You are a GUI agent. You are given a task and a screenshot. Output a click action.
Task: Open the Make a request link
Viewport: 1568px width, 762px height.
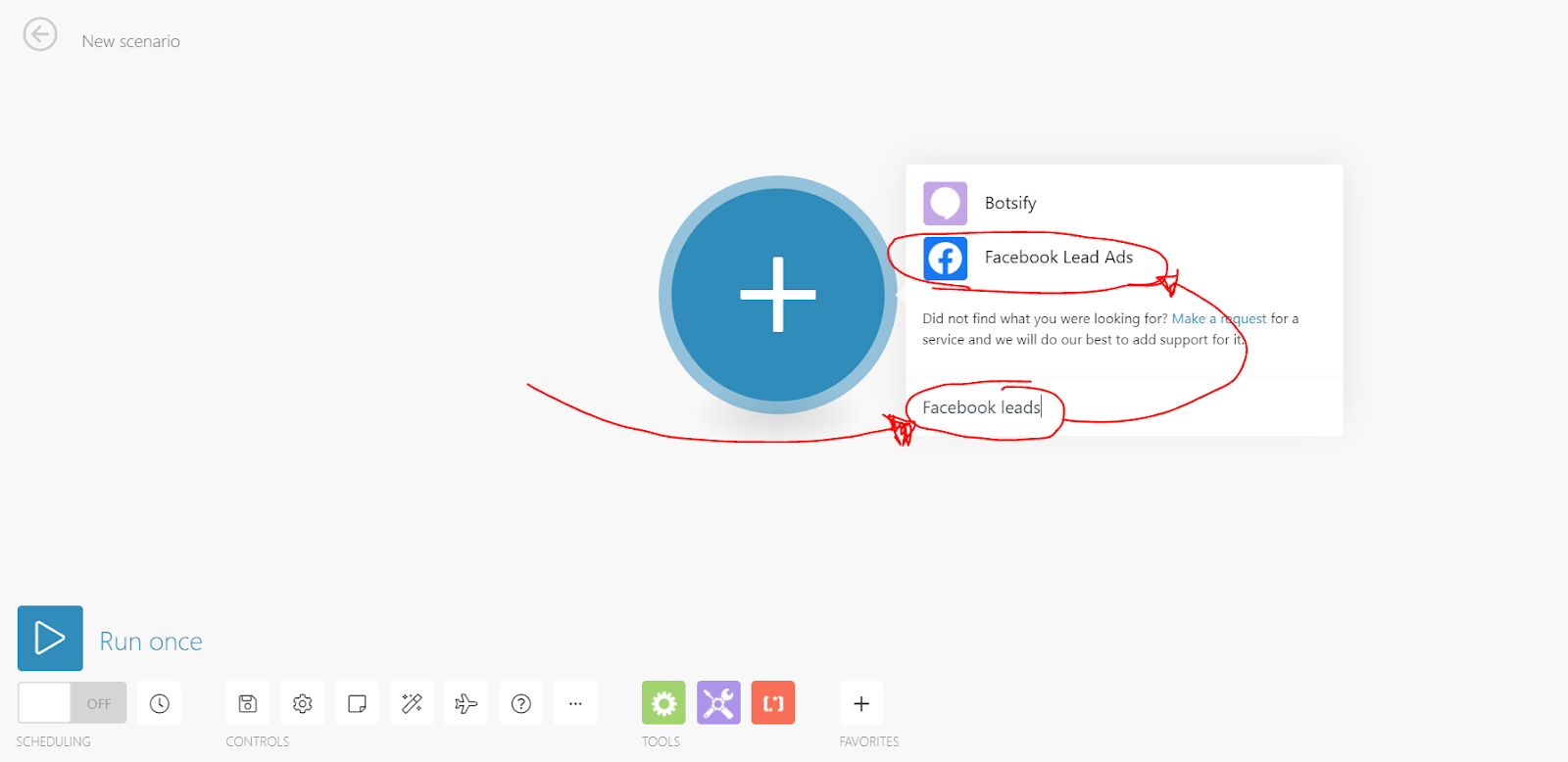coord(1219,318)
